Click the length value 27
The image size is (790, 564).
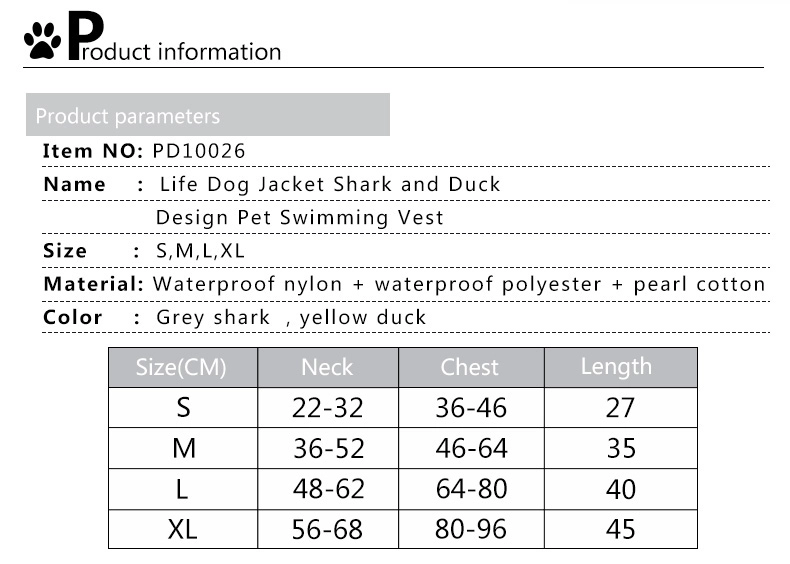[620, 408]
